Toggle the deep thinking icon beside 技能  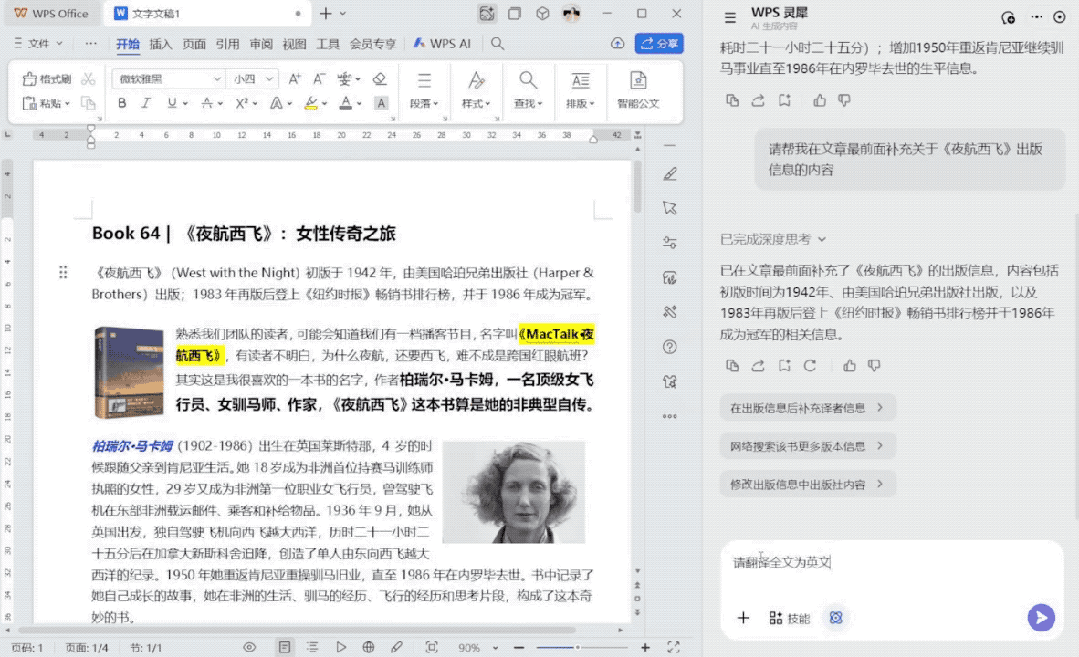(836, 618)
